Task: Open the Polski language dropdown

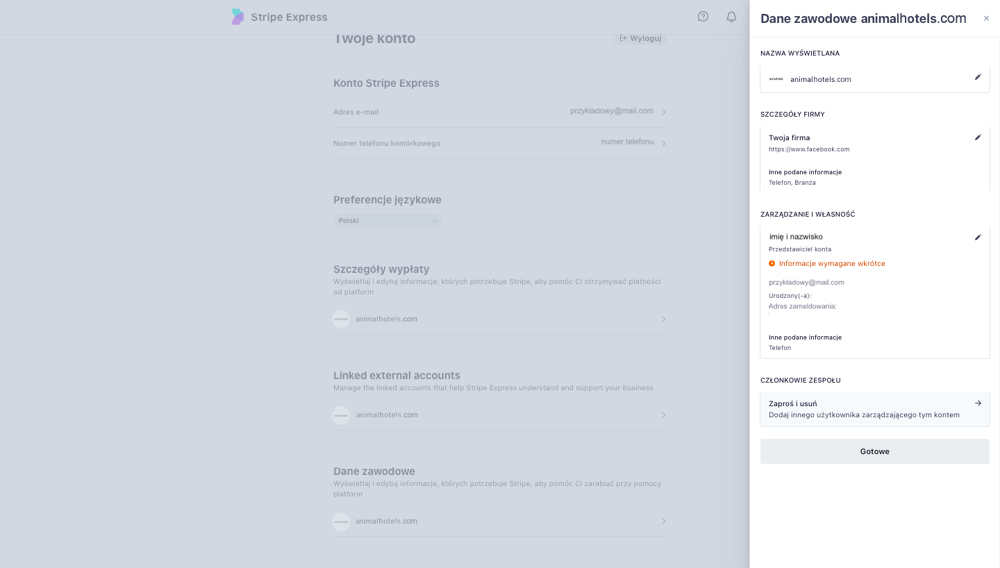Action: click(x=387, y=221)
